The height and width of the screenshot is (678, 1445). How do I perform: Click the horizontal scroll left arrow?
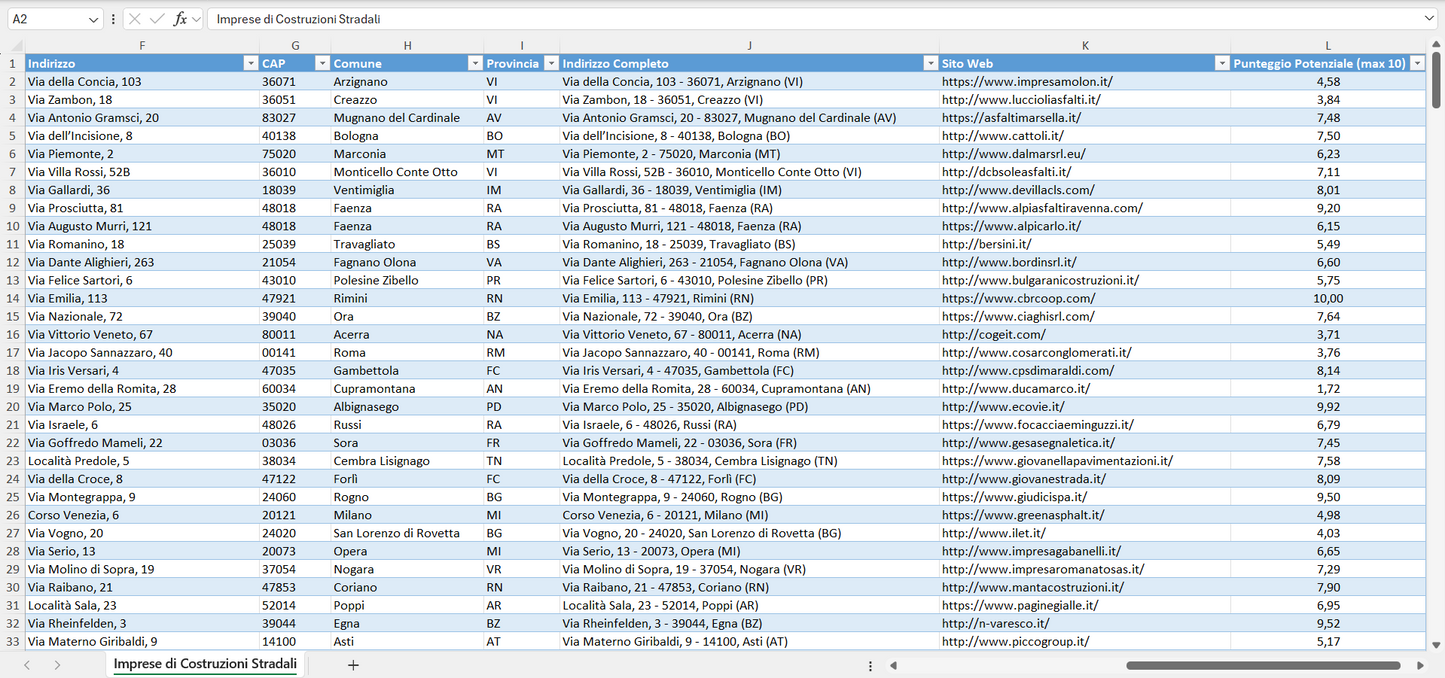pyautogui.click(x=893, y=665)
